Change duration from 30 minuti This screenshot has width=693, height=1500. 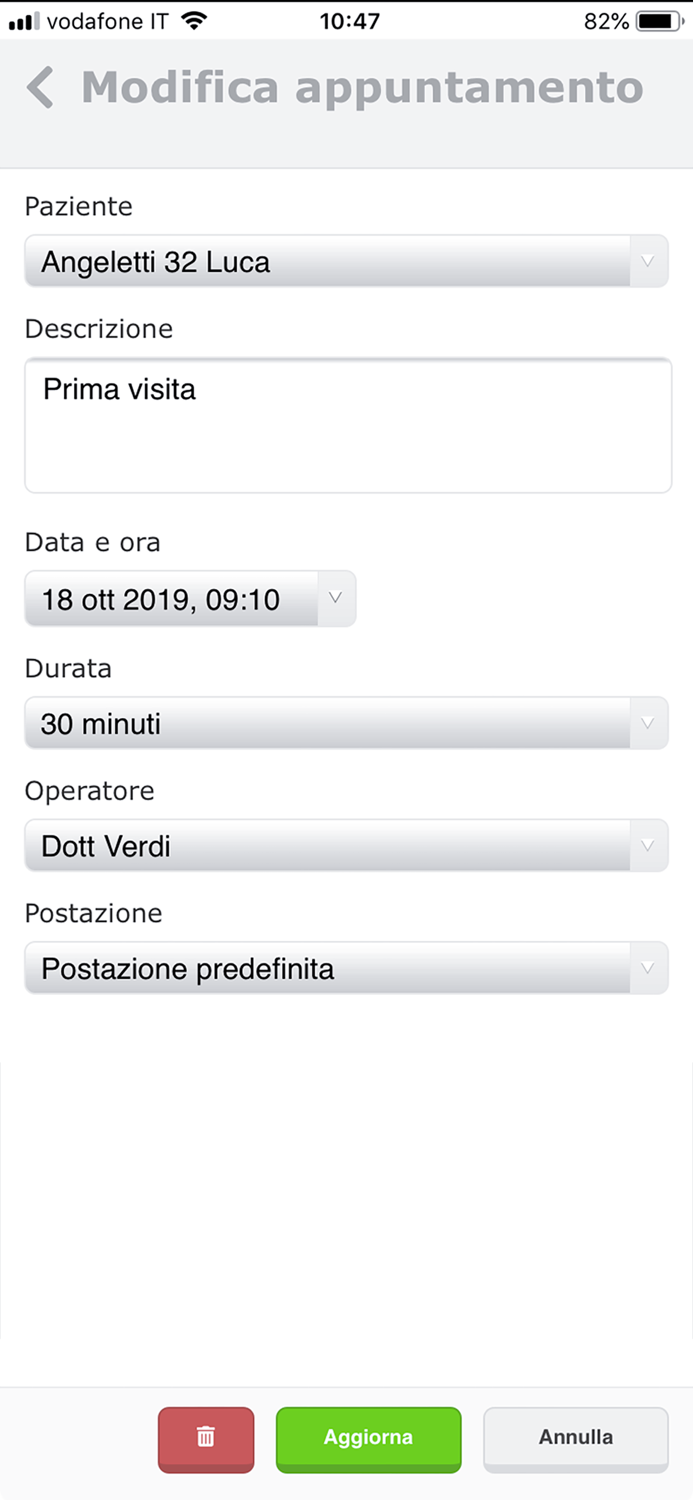(300, 723)
